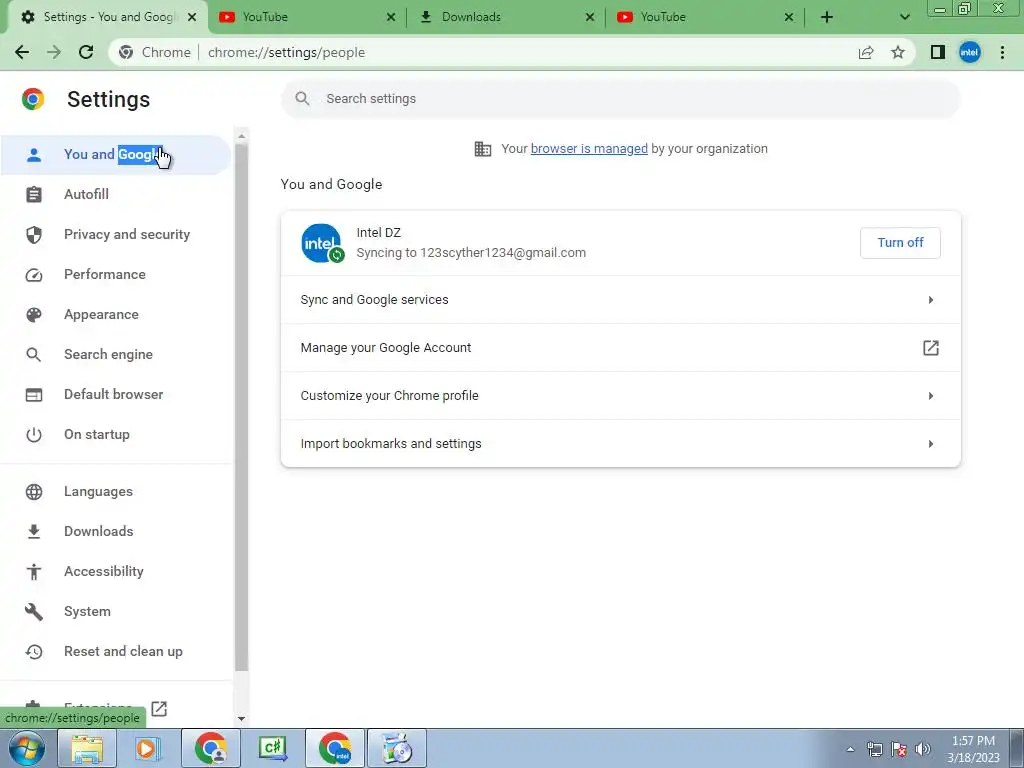This screenshot has width=1024, height=768.
Task: Click the magnifier icon in Search settings
Action: (302, 99)
